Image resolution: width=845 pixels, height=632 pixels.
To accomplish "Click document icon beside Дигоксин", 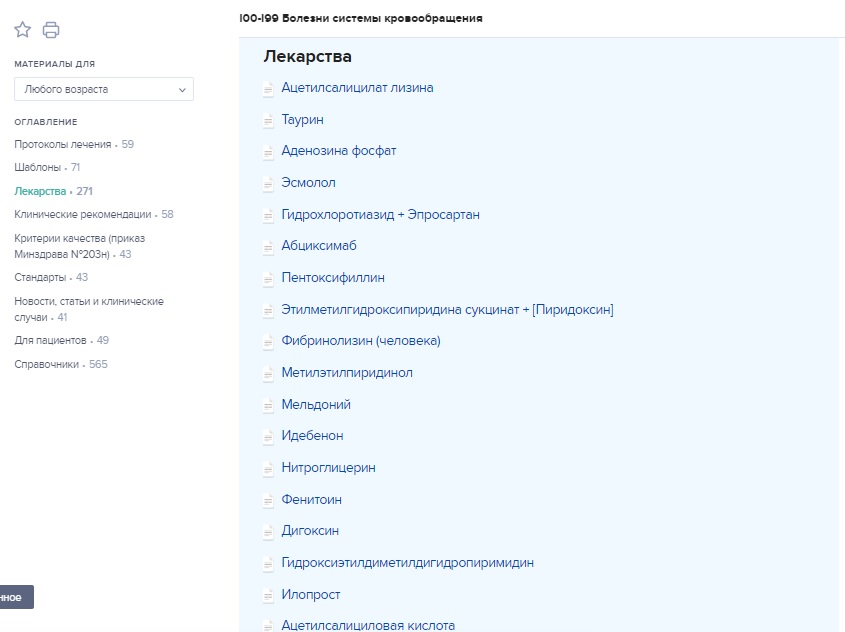I will [268, 531].
